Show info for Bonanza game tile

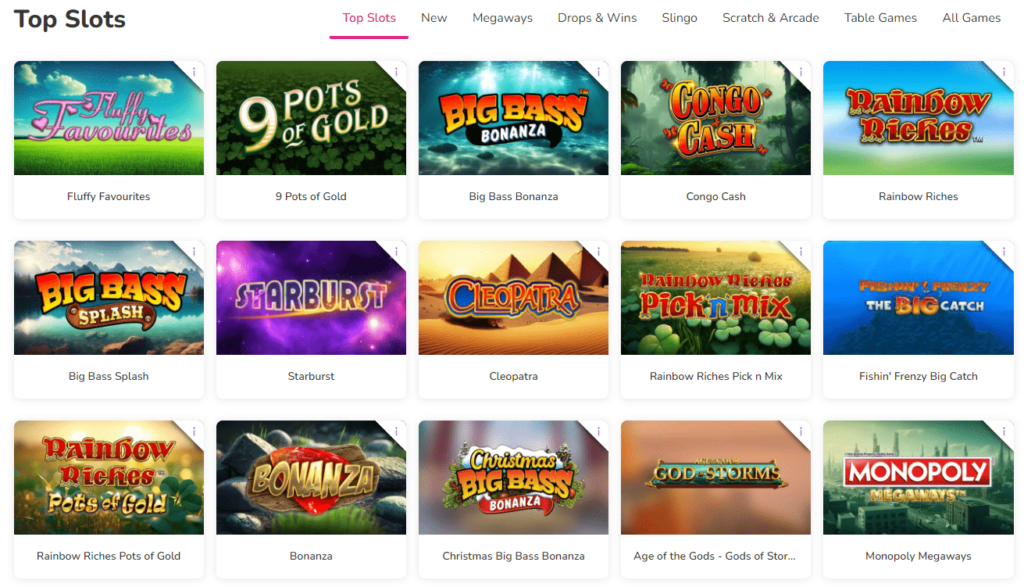tap(397, 431)
